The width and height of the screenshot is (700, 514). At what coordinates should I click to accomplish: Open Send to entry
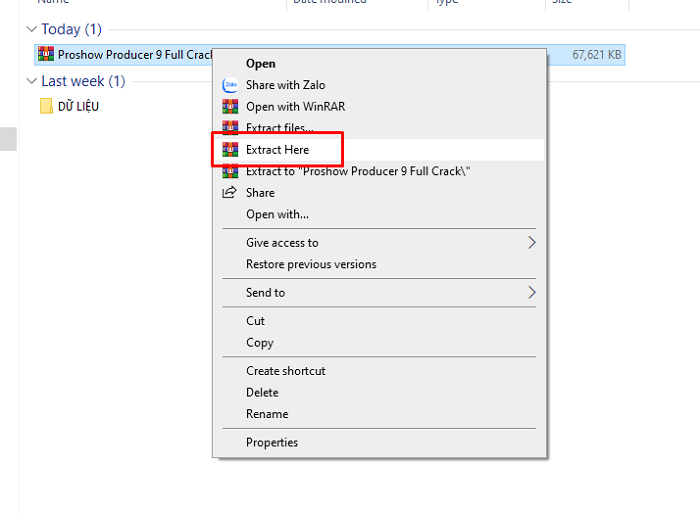click(x=379, y=293)
